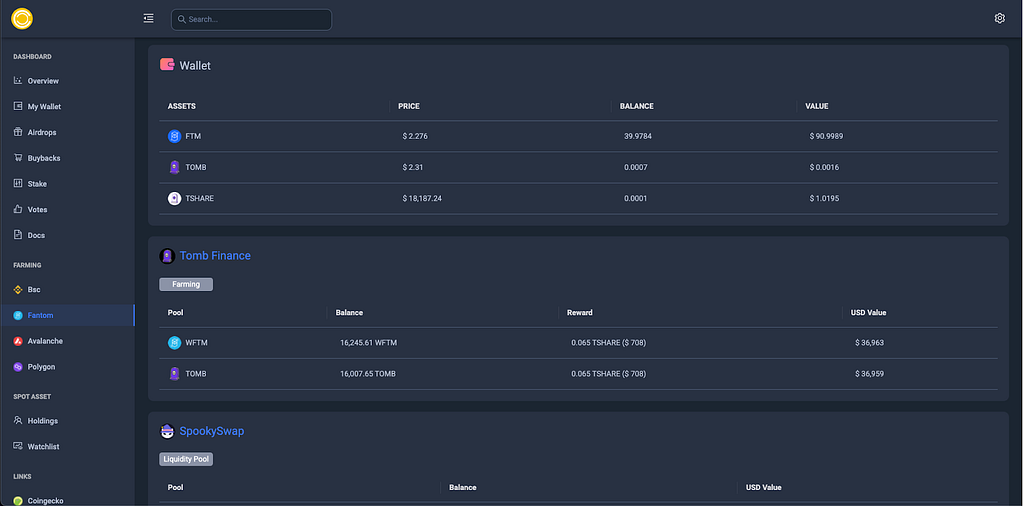Click the TOMB token icon in Wallet
The height and width of the screenshot is (506, 1024).
coord(174,167)
